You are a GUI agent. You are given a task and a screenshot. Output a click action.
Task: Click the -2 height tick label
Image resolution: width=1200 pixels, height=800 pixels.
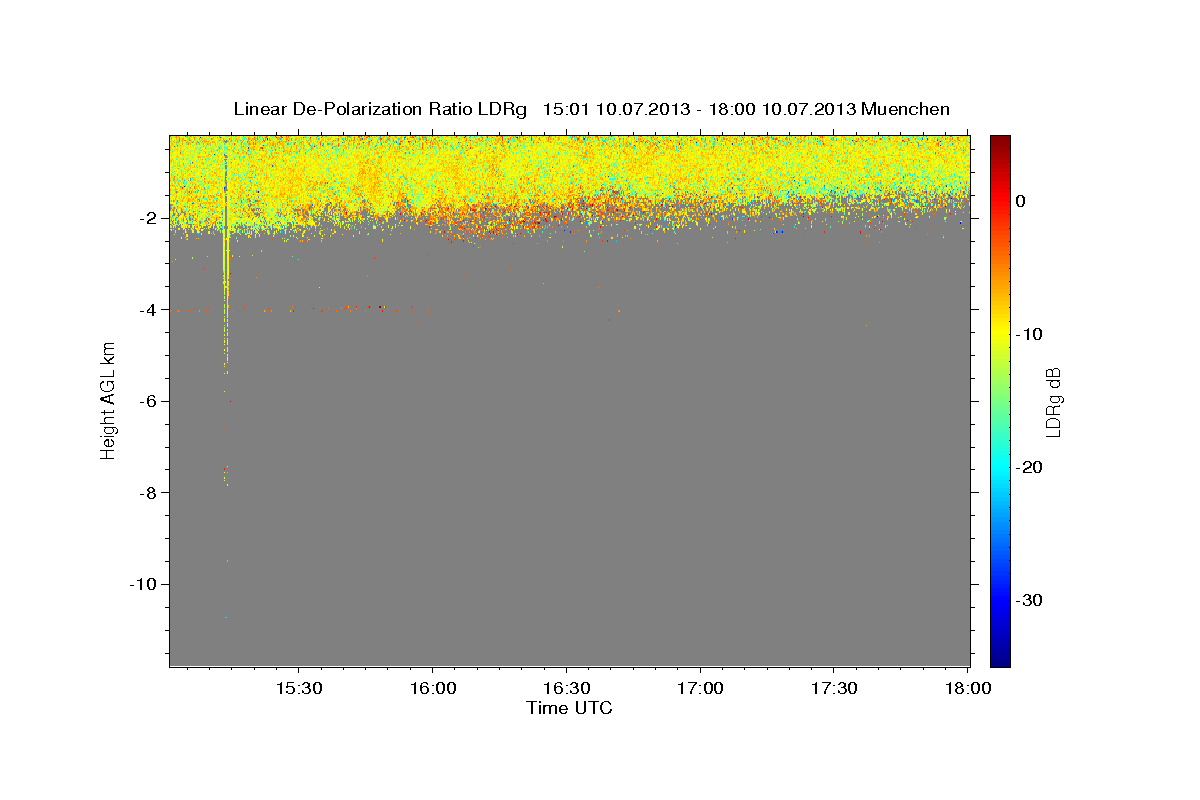[146, 218]
